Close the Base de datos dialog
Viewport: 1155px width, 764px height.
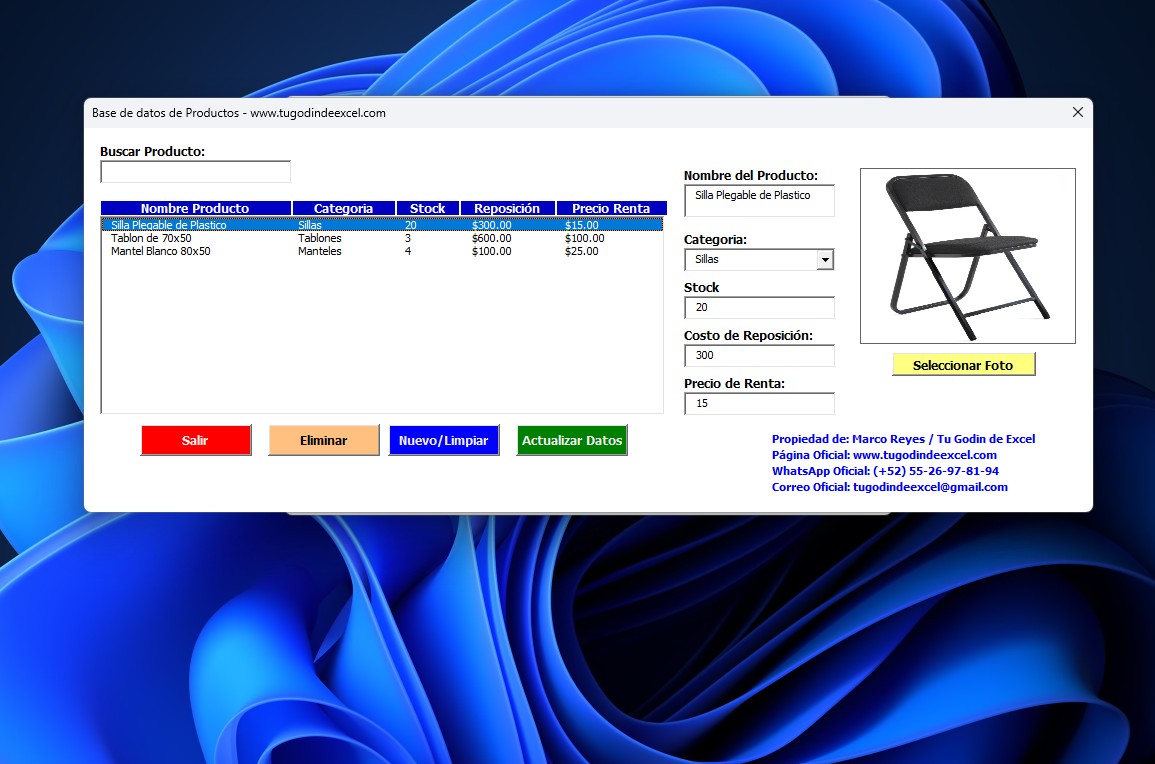(x=1077, y=113)
